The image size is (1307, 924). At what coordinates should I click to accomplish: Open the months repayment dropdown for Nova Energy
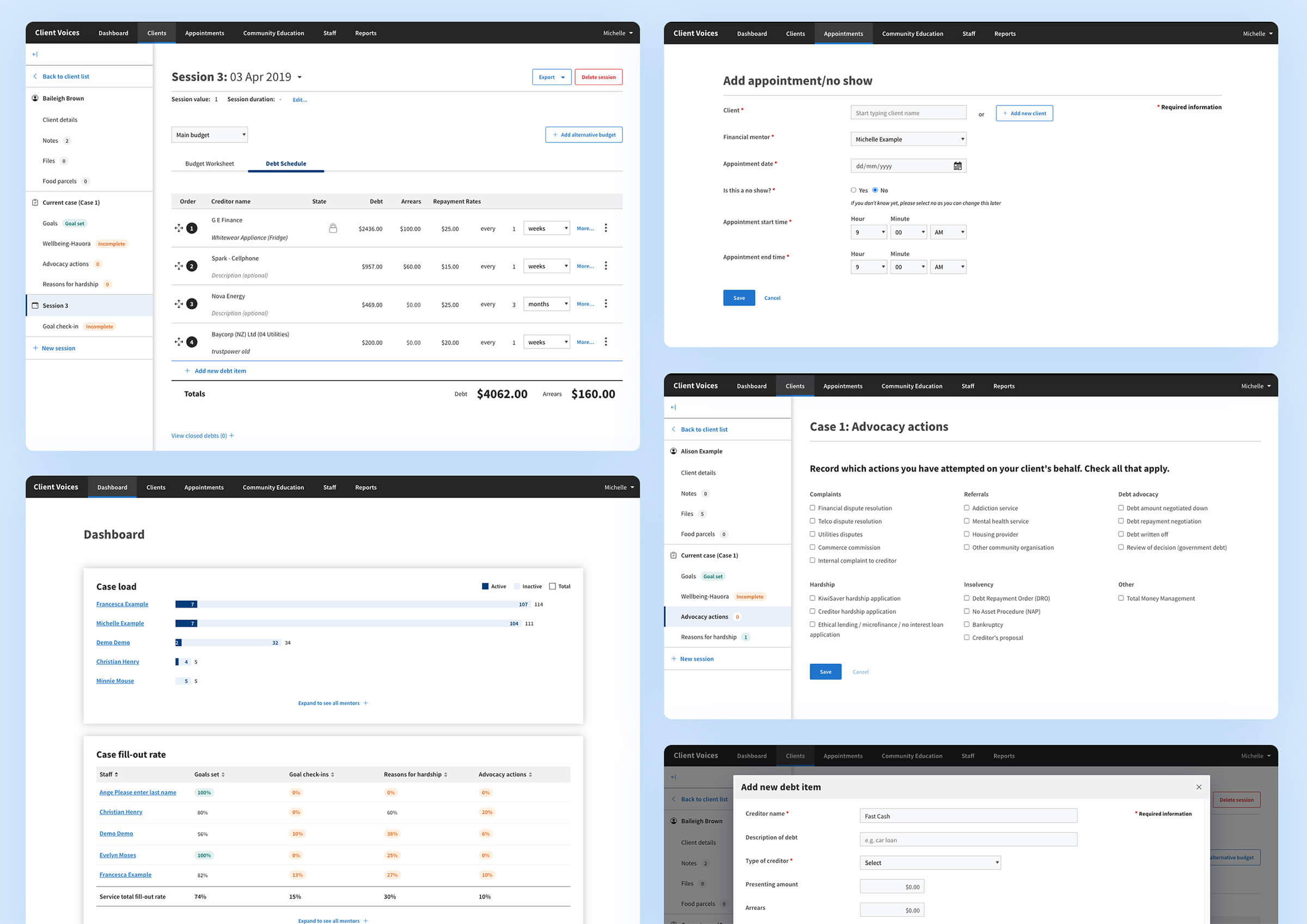545,303
